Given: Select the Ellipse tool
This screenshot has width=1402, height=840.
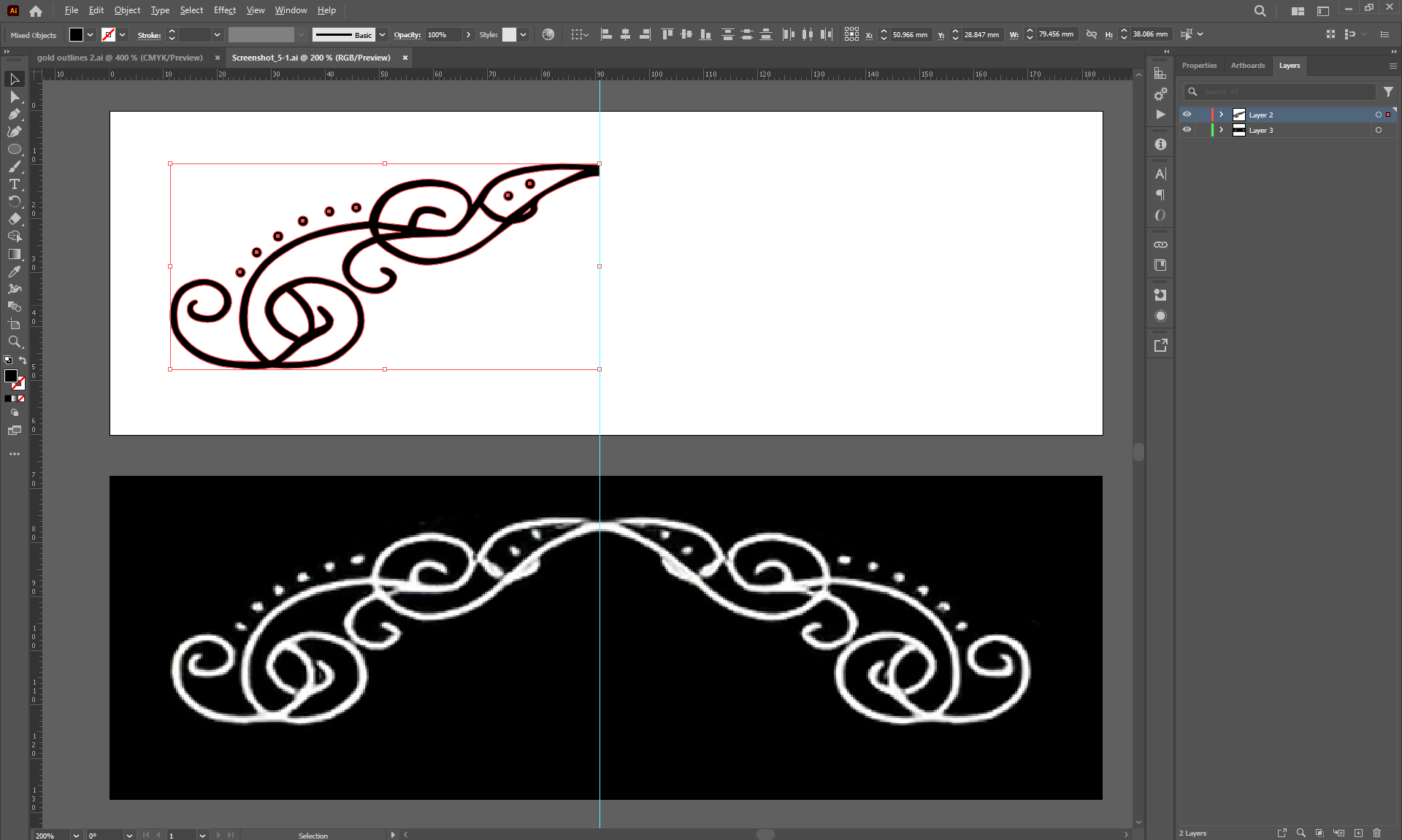Looking at the screenshot, I should coord(14,149).
